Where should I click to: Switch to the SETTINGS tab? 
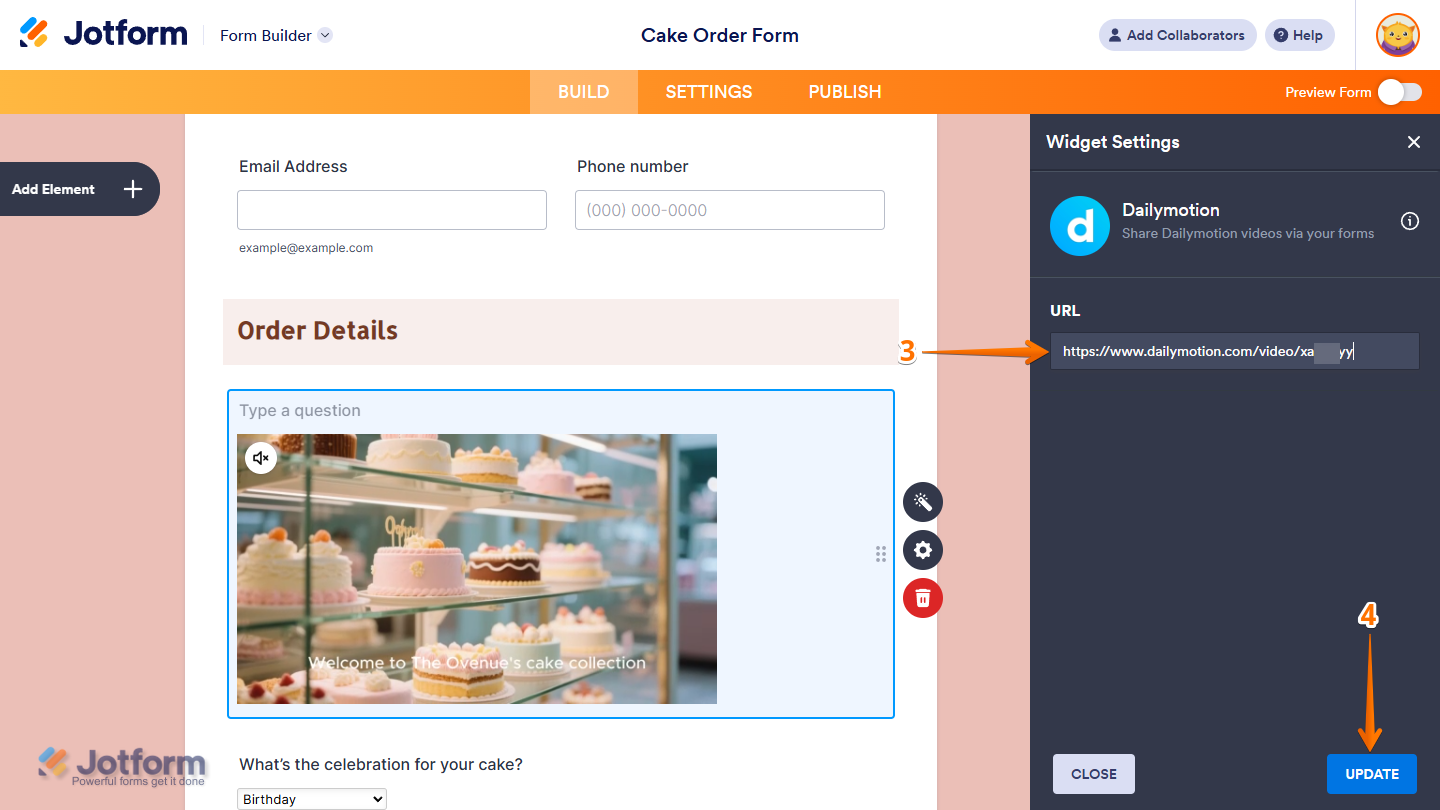coord(708,91)
